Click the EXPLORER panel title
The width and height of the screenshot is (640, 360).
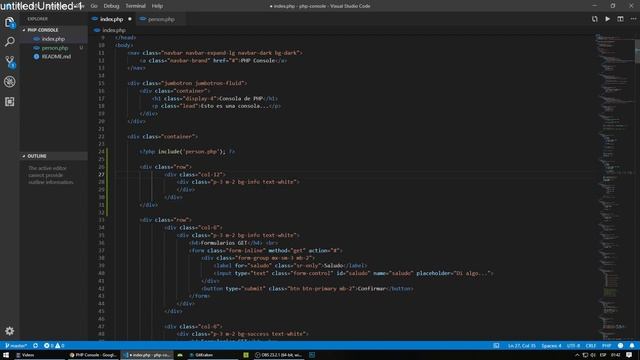pyautogui.click(x=38, y=19)
